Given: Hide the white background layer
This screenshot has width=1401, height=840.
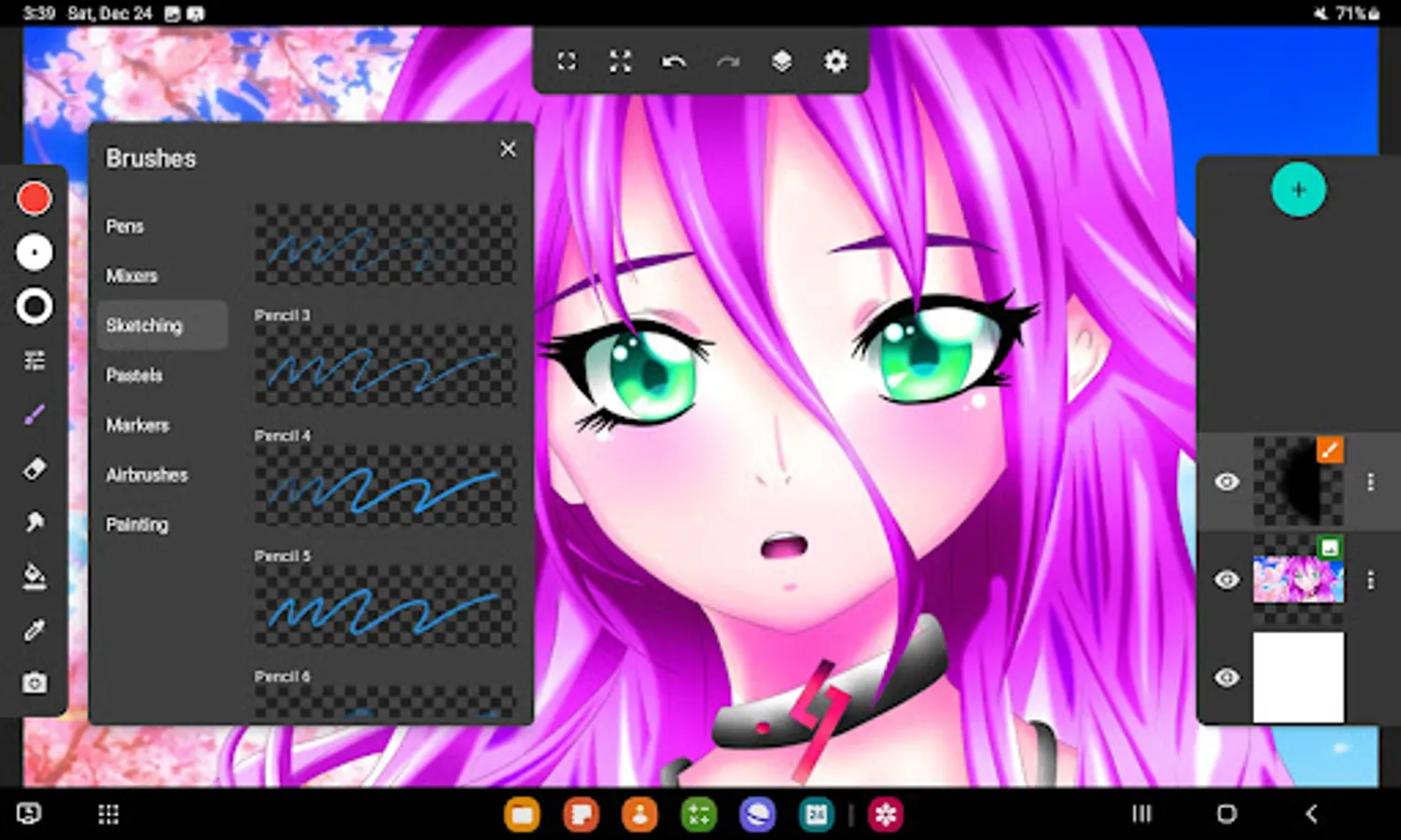Looking at the screenshot, I should 1227,678.
